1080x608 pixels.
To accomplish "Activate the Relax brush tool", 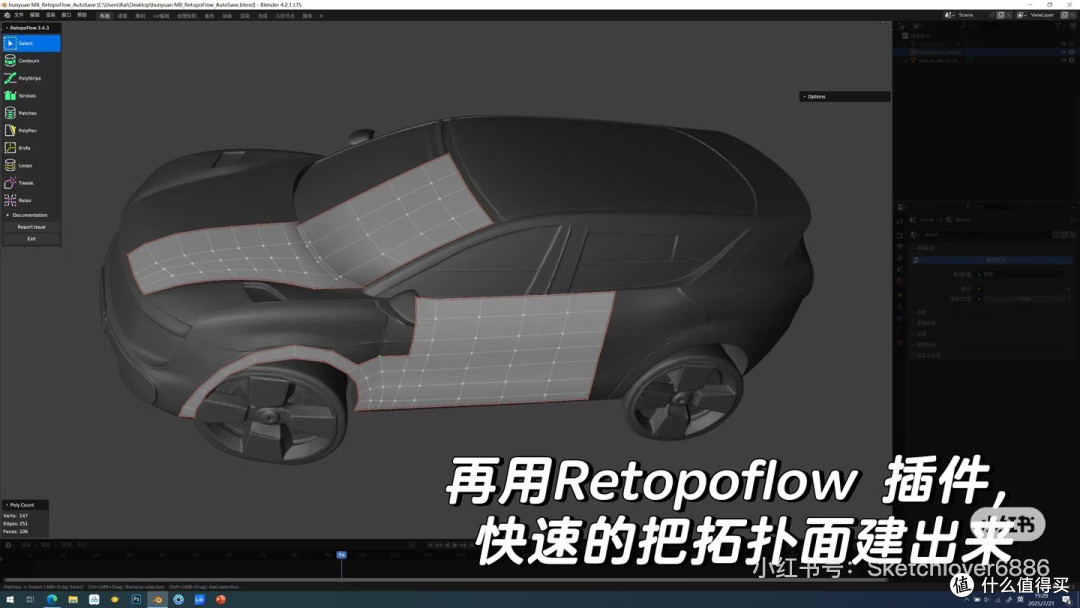I will 32,200.
